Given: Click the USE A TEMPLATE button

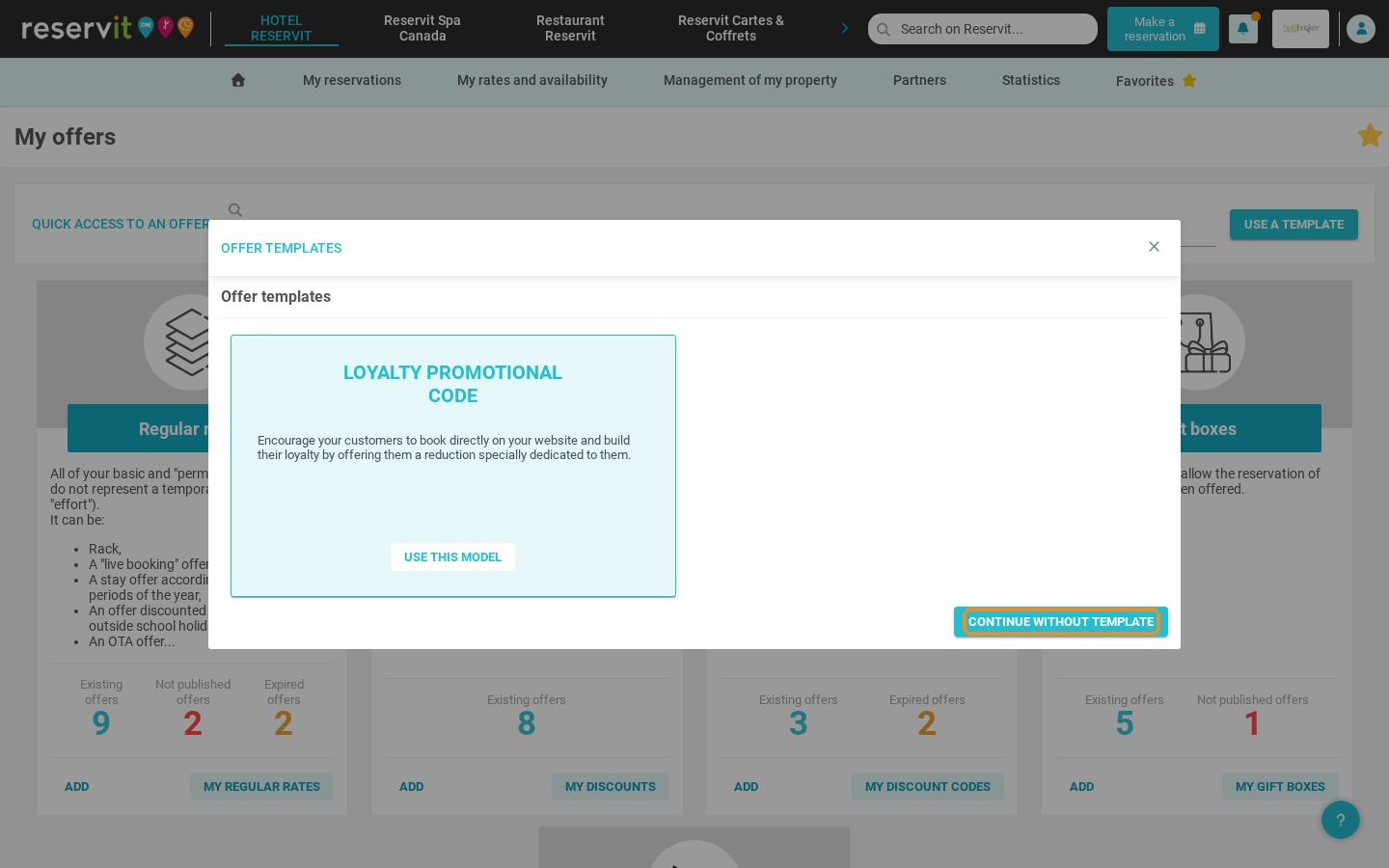Looking at the screenshot, I should [1294, 224].
